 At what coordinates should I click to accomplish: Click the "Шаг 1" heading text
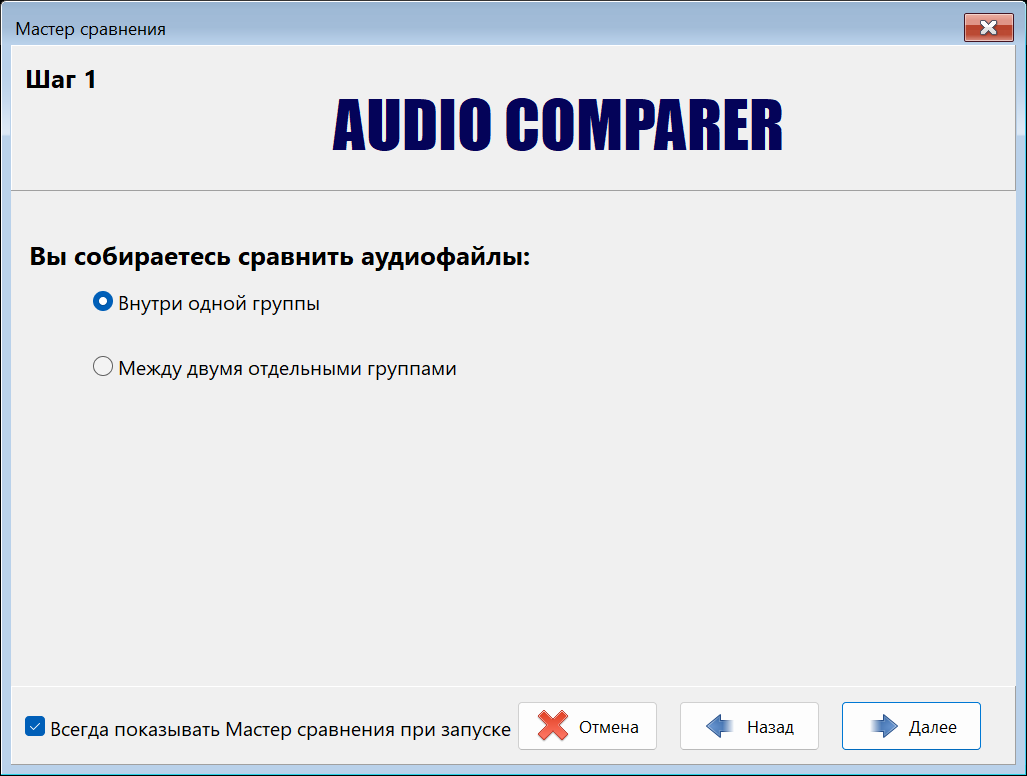(x=61, y=80)
